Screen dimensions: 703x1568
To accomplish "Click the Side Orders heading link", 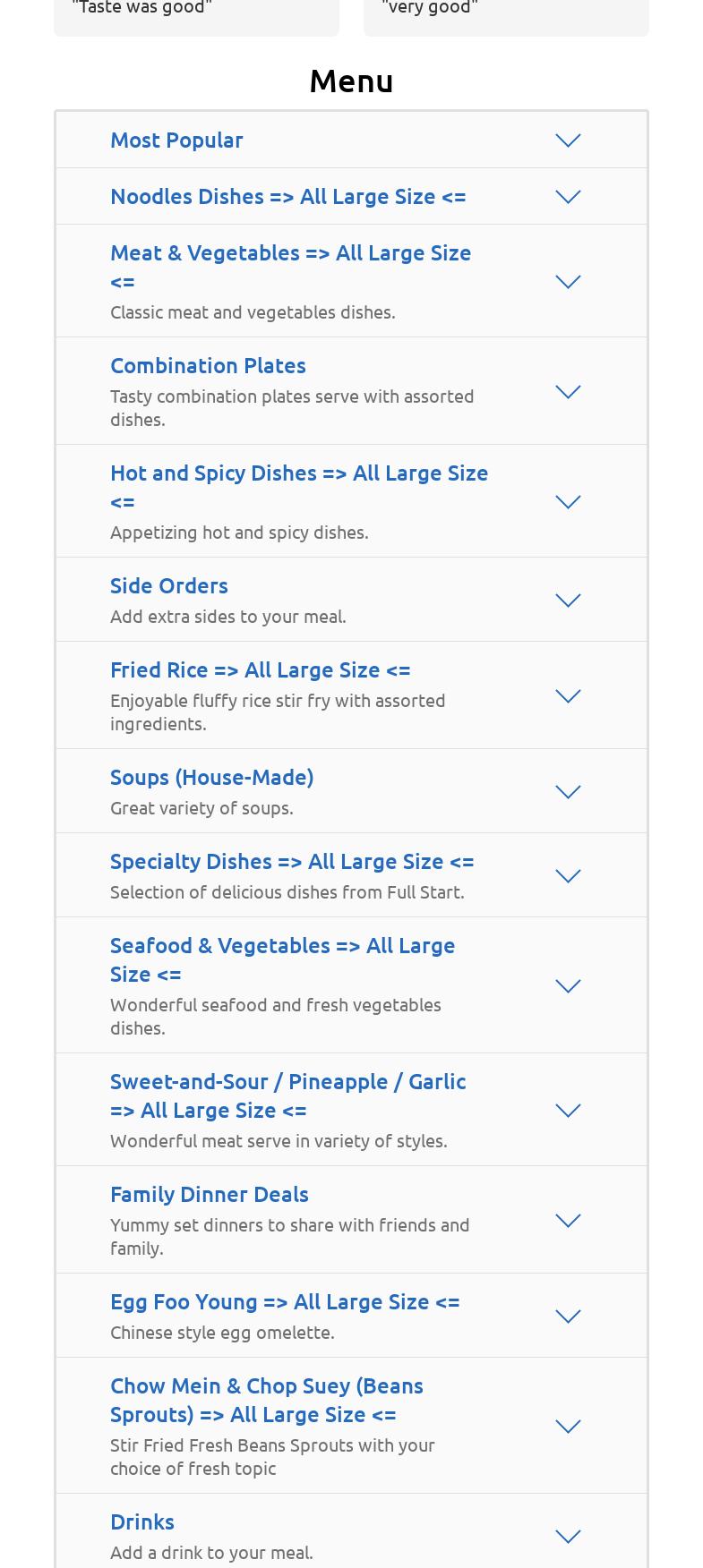I will click(x=169, y=586).
